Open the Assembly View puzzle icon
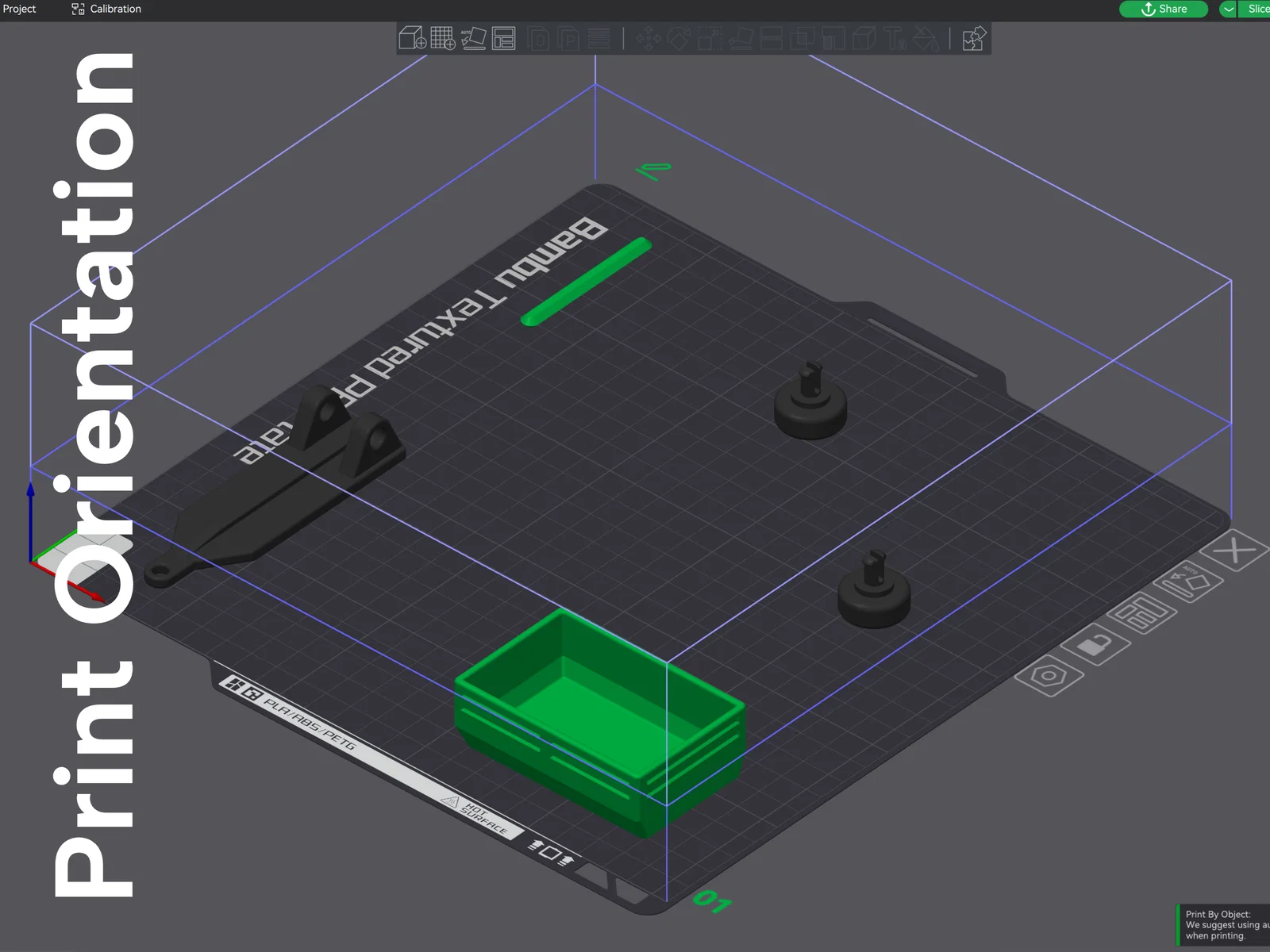 [974, 38]
